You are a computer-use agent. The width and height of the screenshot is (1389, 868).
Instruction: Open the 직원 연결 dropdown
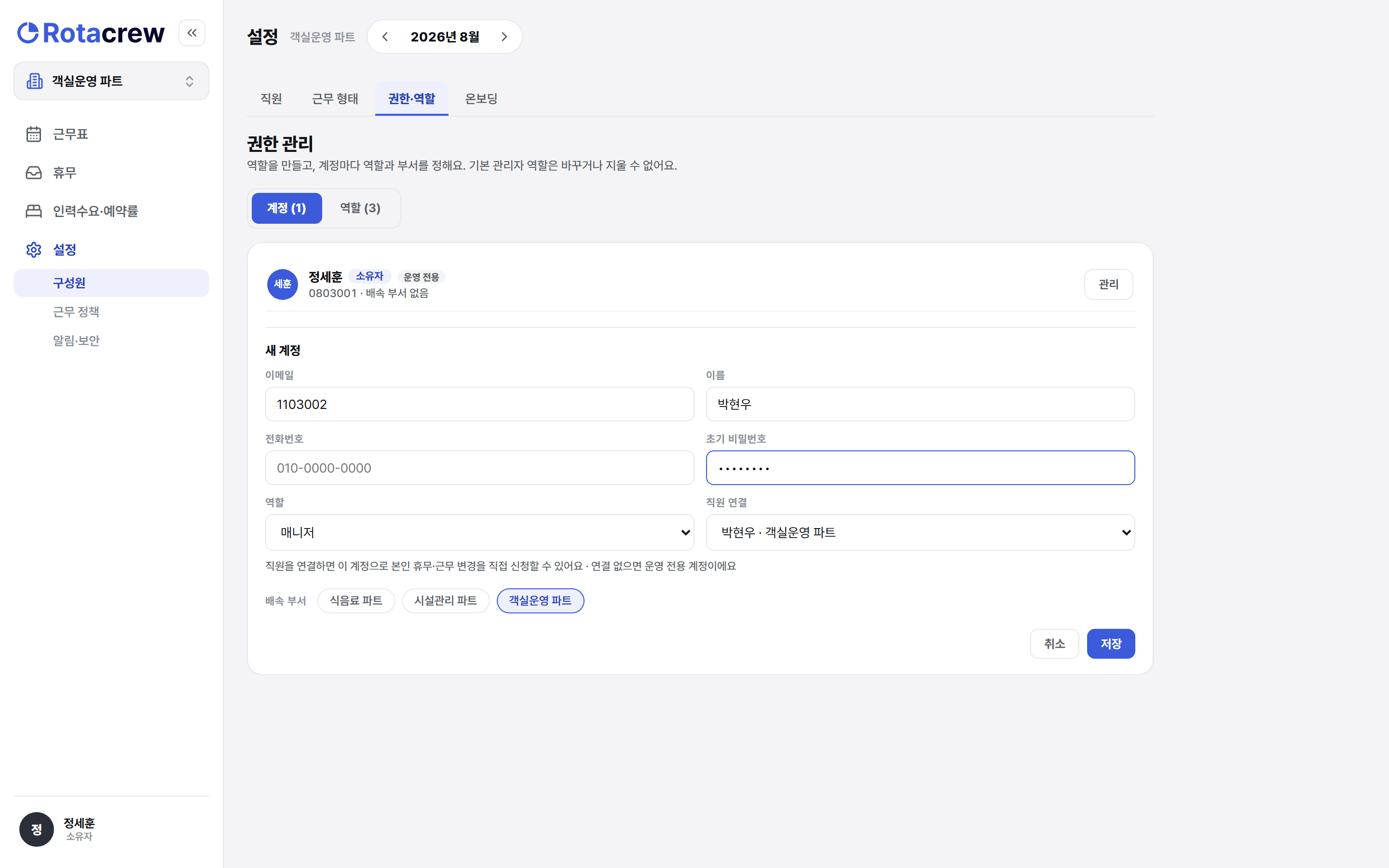920,532
